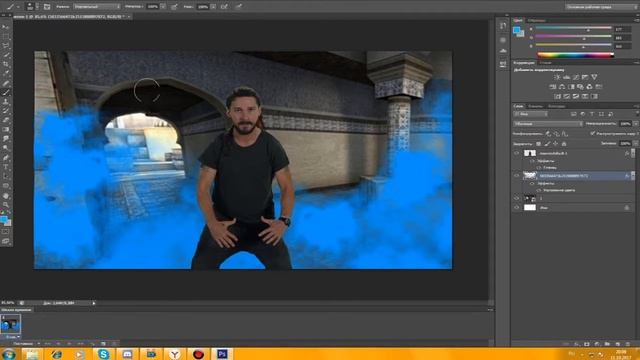Add a Curves adjustment
The width and height of the screenshot is (640, 360).
coord(576,77)
